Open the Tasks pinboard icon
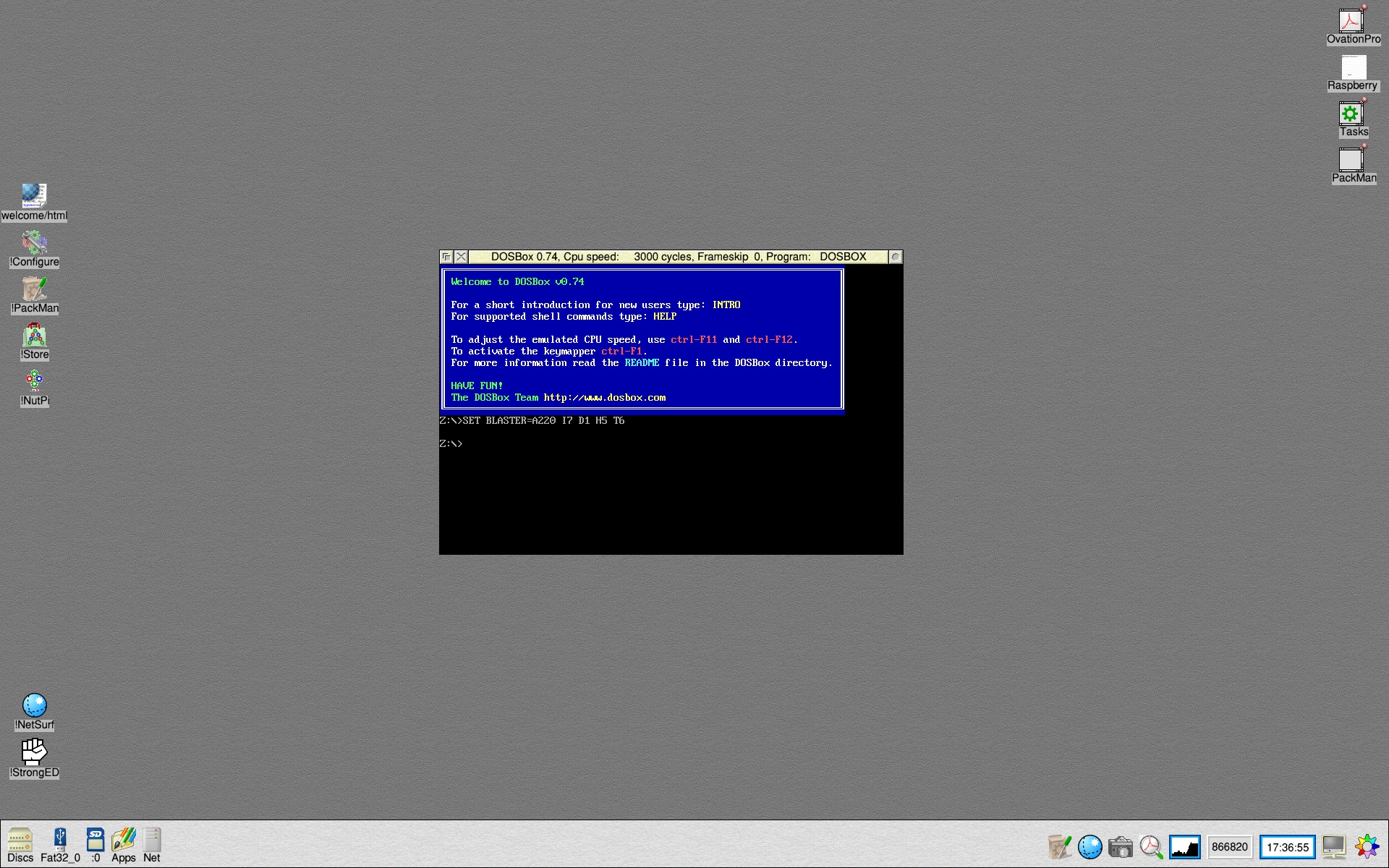Image resolution: width=1389 pixels, height=868 pixels. [x=1353, y=119]
